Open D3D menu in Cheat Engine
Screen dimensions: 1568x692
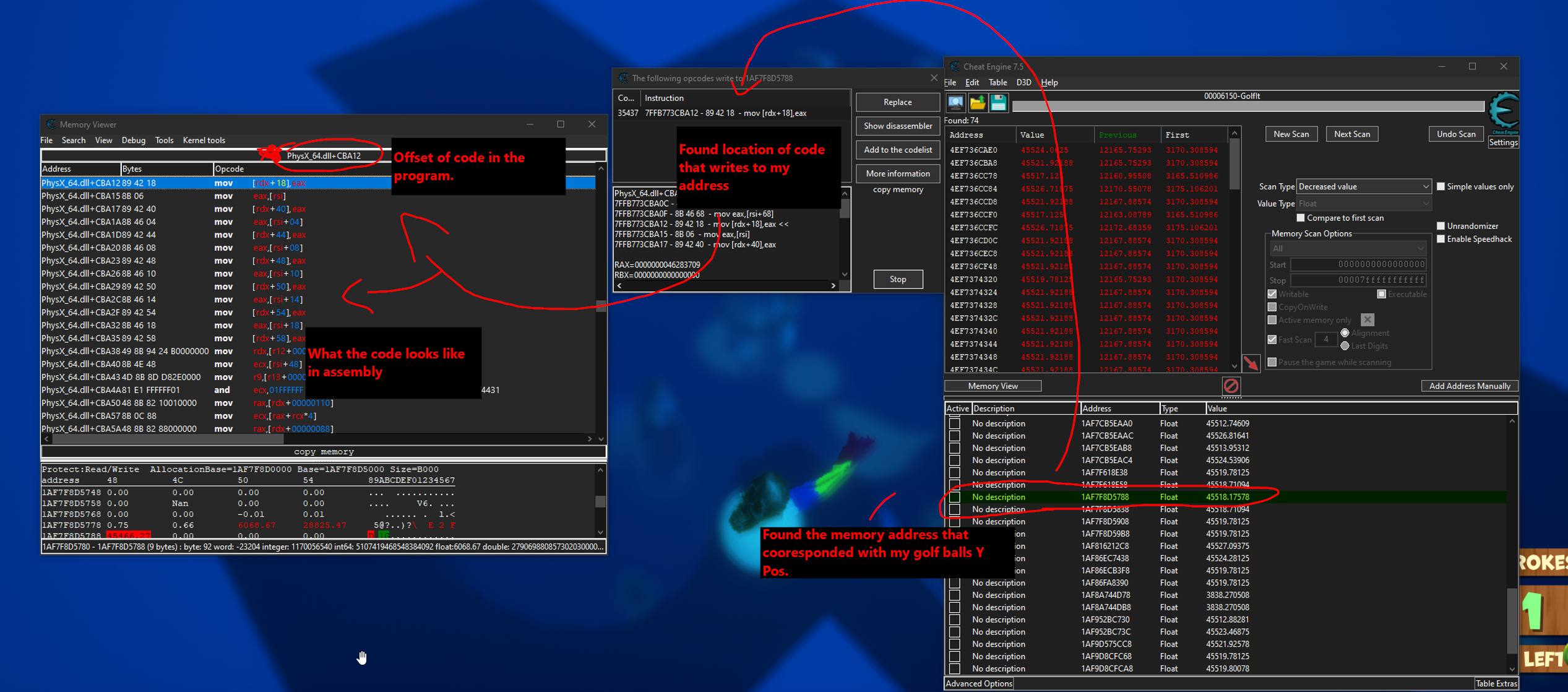[1024, 82]
